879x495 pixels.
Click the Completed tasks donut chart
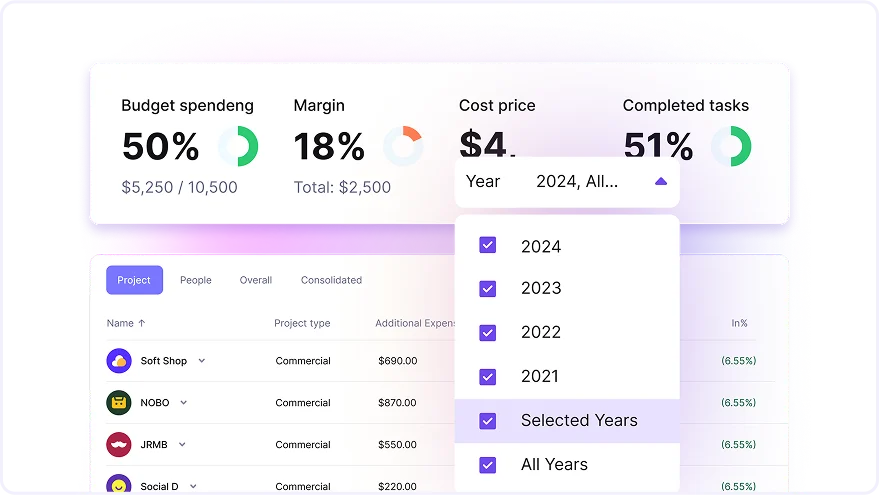pos(731,147)
